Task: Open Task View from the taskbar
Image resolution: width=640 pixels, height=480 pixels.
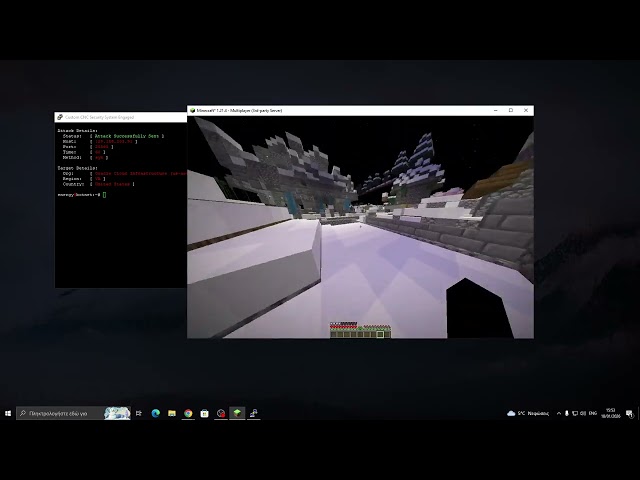Action: 139,413
